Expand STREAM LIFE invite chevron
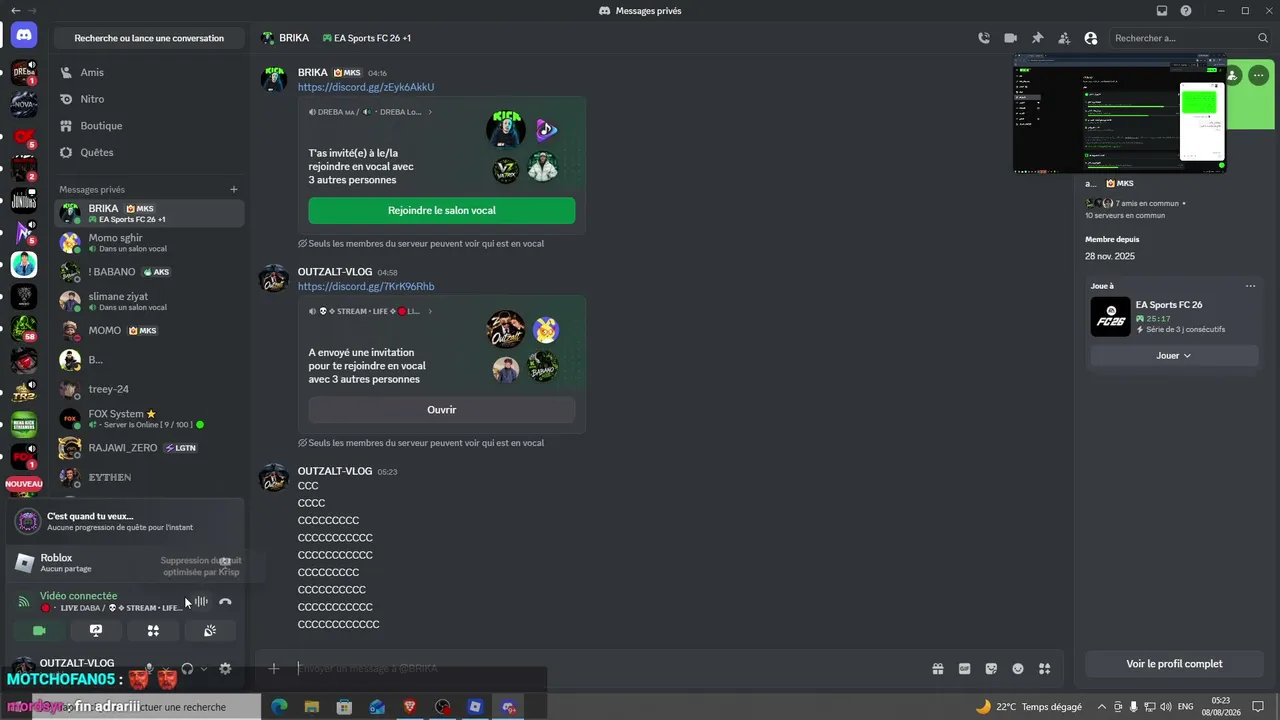 (430, 311)
